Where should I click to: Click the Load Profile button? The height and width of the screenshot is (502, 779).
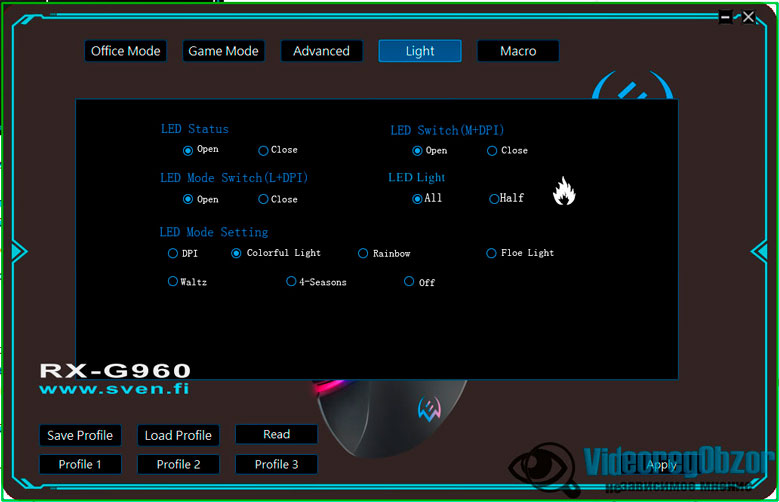(x=178, y=435)
